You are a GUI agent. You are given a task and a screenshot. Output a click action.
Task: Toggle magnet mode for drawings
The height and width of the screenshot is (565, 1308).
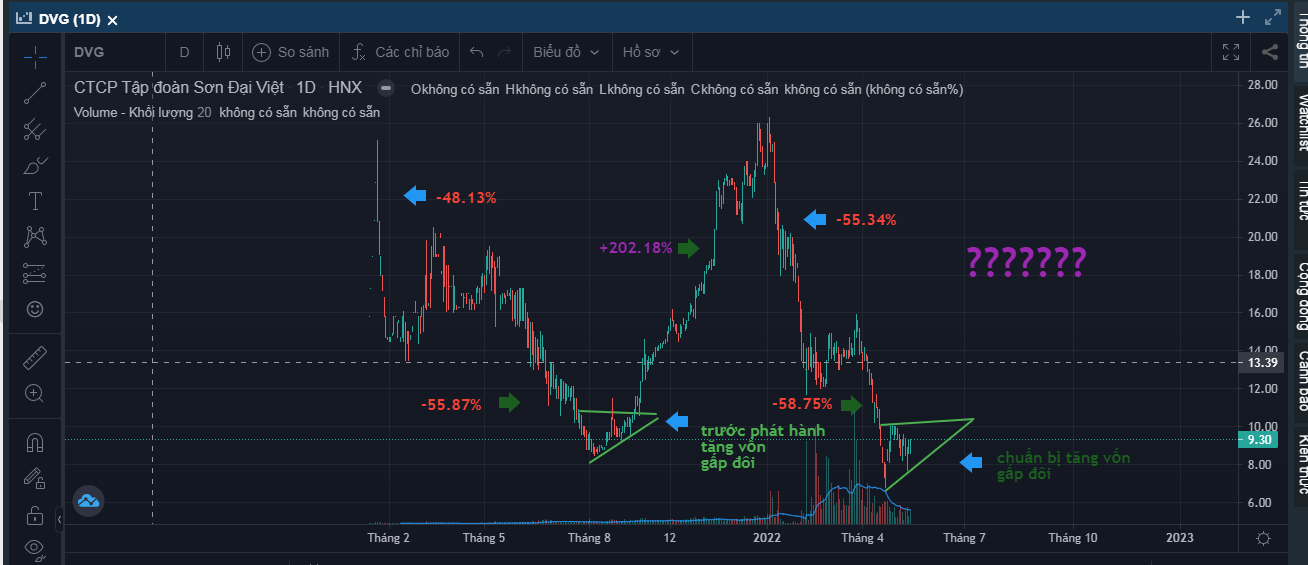click(35, 441)
